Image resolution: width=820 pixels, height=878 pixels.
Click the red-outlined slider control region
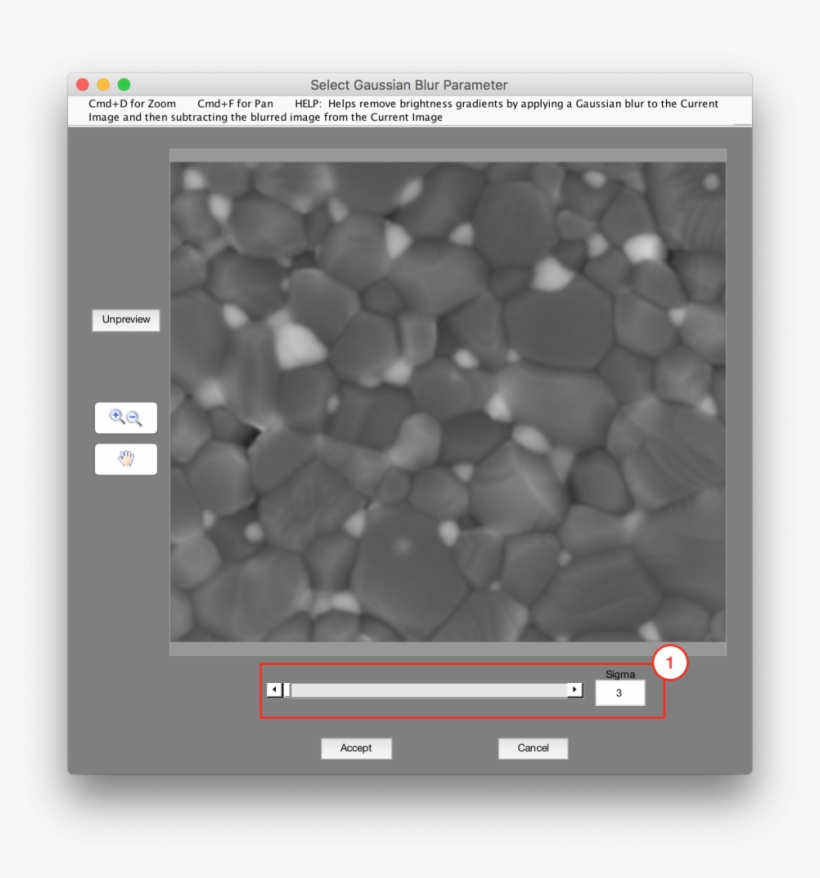(x=460, y=690)
